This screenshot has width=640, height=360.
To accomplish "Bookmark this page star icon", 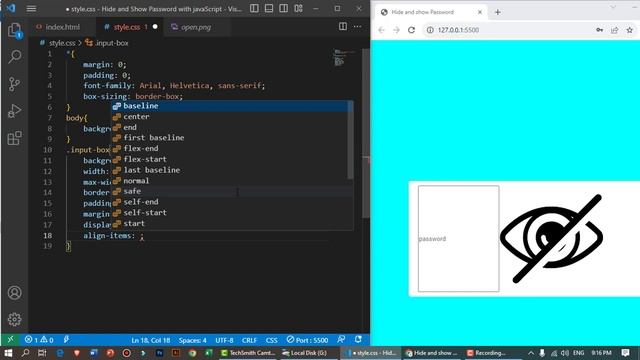I will pos(629,30).
